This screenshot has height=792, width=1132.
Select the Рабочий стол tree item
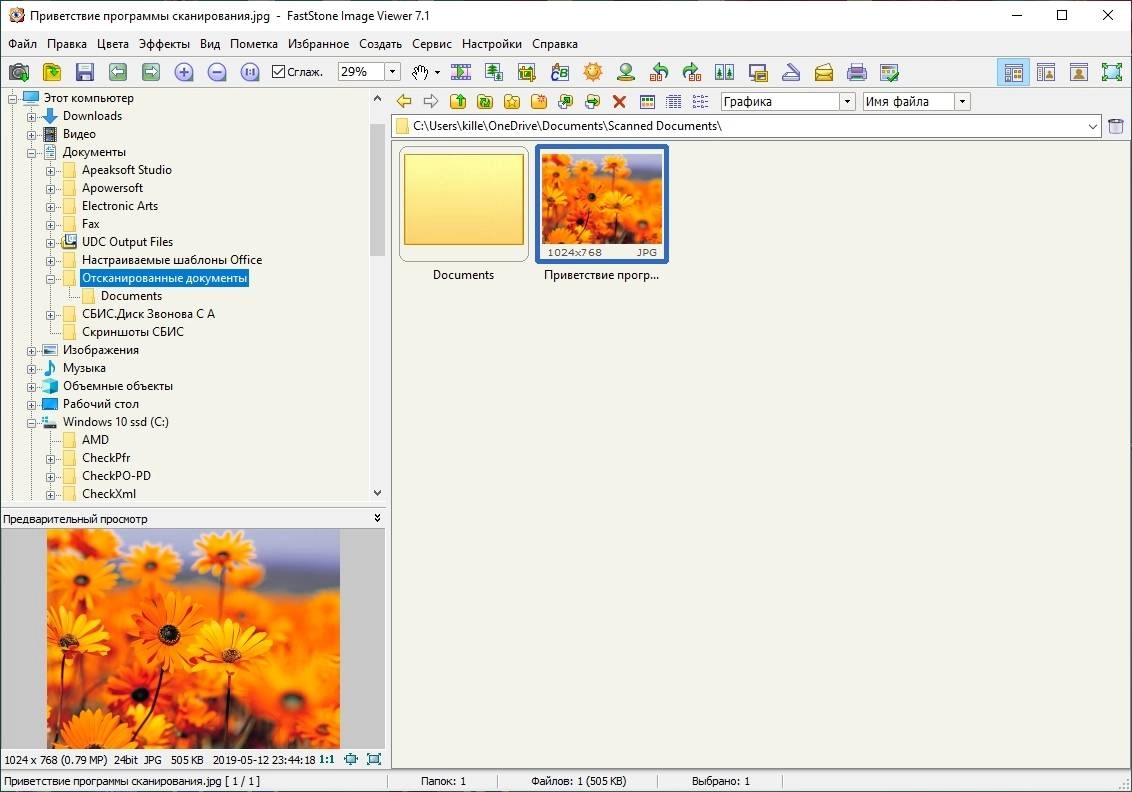[100, 404]
